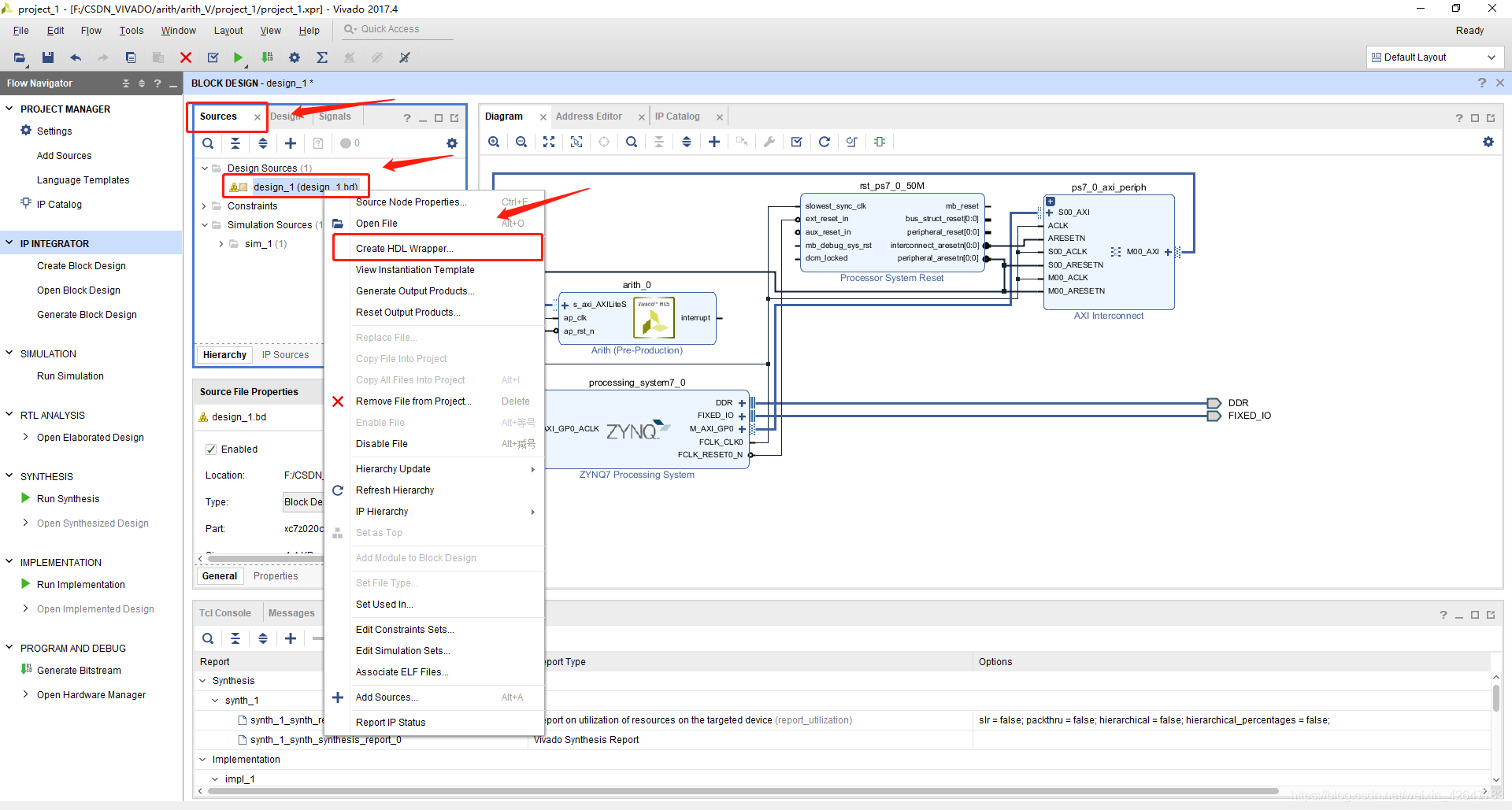Click Run Synthesis in Flow Navigator
This screenshot has width=1512, height=810.
68,499
